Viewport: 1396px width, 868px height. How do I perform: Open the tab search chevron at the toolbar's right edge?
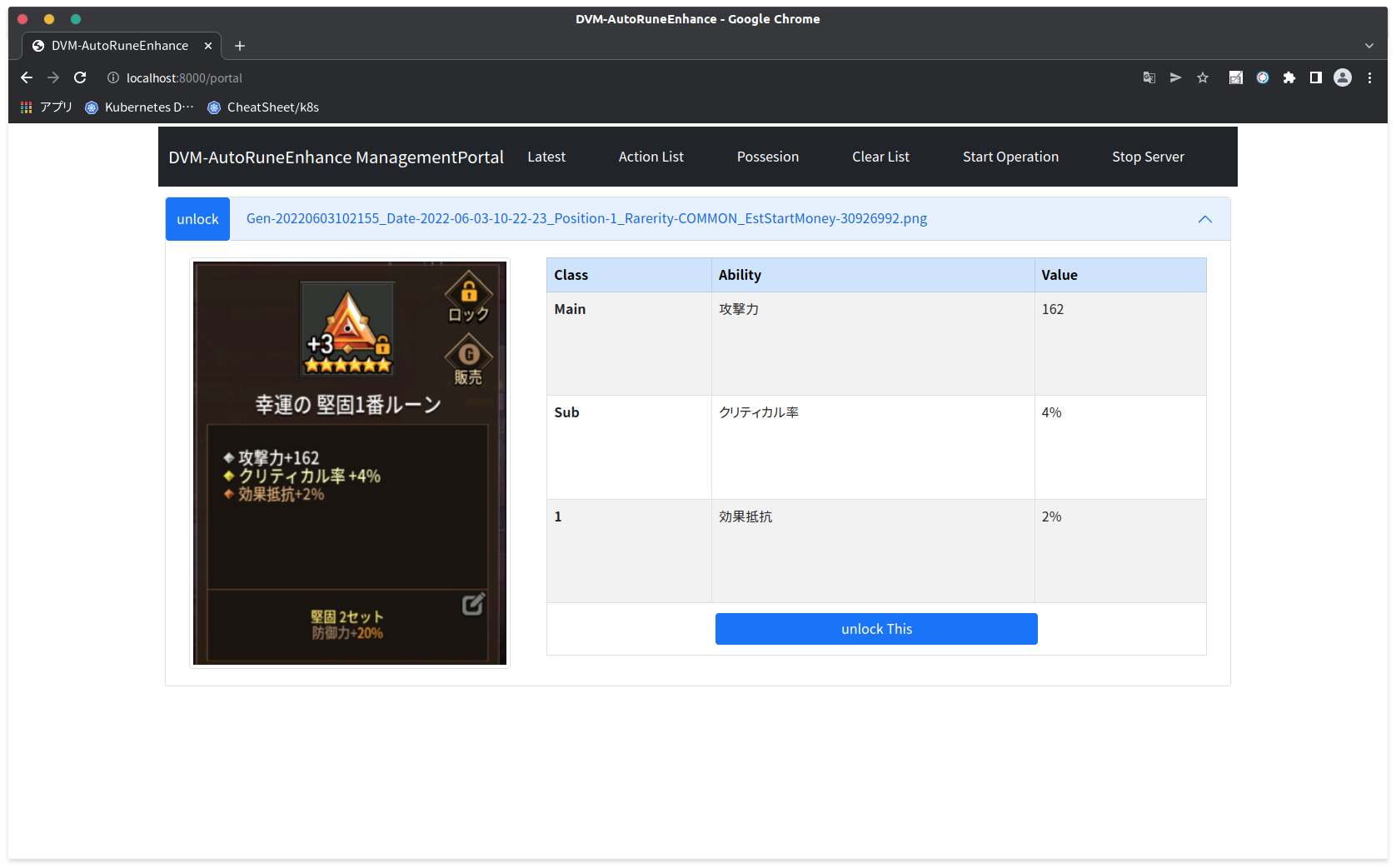pos(1369,46)
